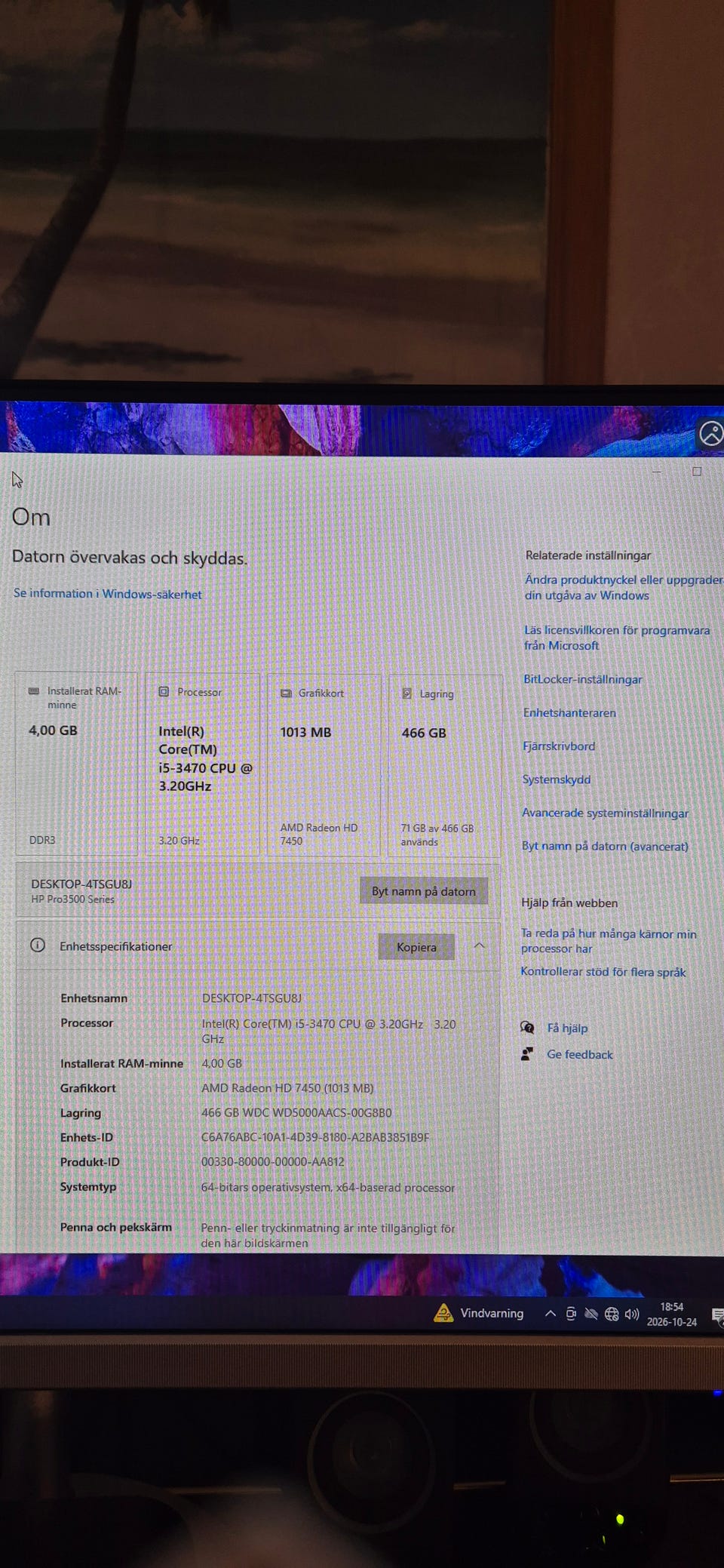This screenshot has height=1568, width=724.
Task: Open clock showing 18:54
Action: pyautogui.click(x=671, y=1314)
